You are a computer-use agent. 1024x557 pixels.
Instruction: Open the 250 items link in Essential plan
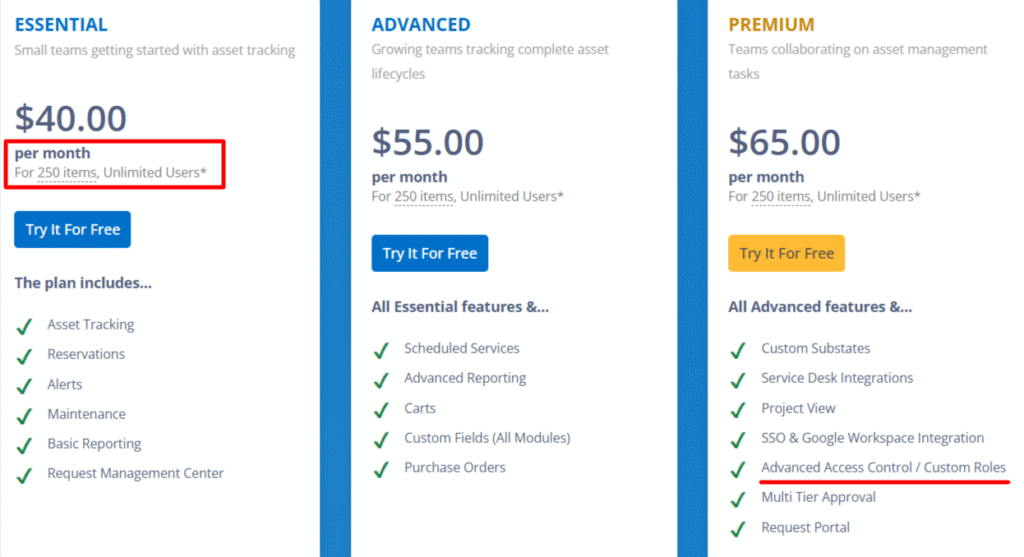[67, 173]
